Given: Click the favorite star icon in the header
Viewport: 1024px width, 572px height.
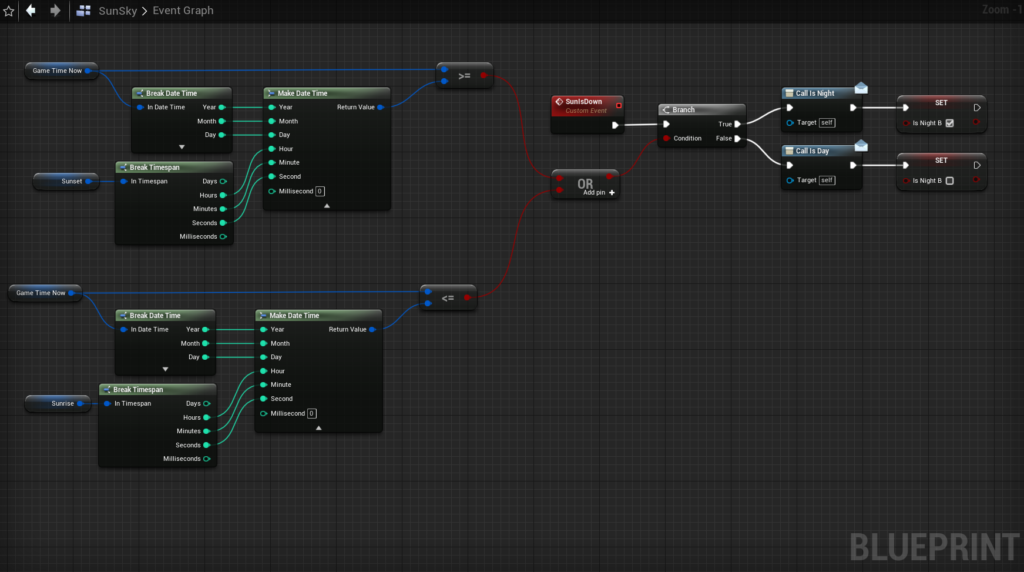Looking at the screenshot, I should click(8, 11).
